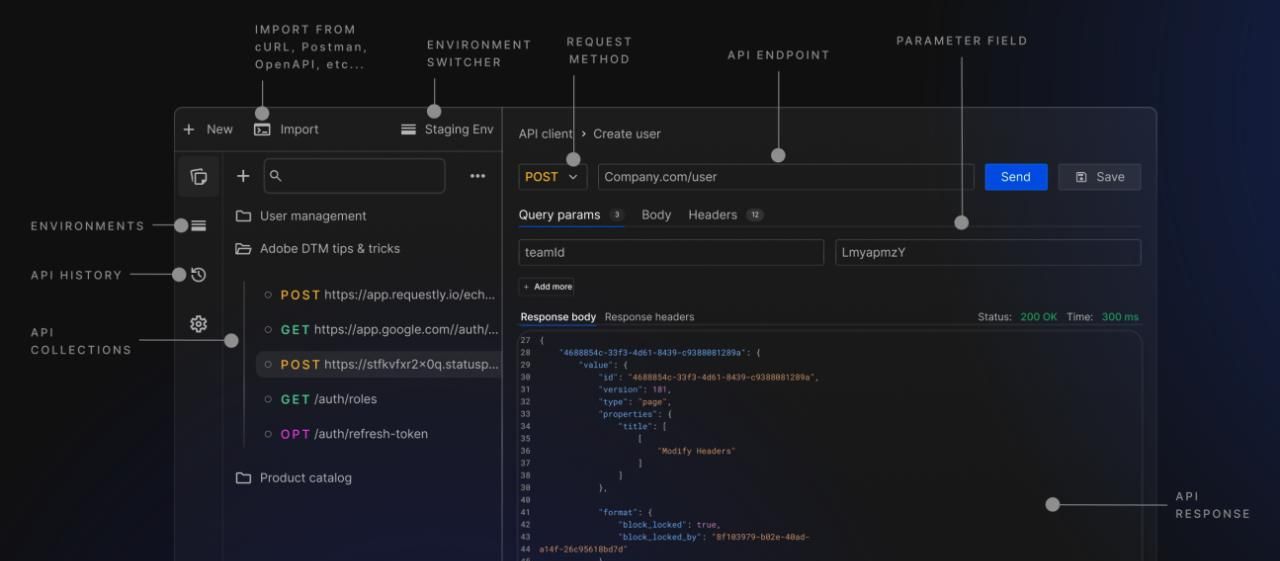
Task: Click the Add more parameter button
Action: pyautogui.click(x=547, y=287)
